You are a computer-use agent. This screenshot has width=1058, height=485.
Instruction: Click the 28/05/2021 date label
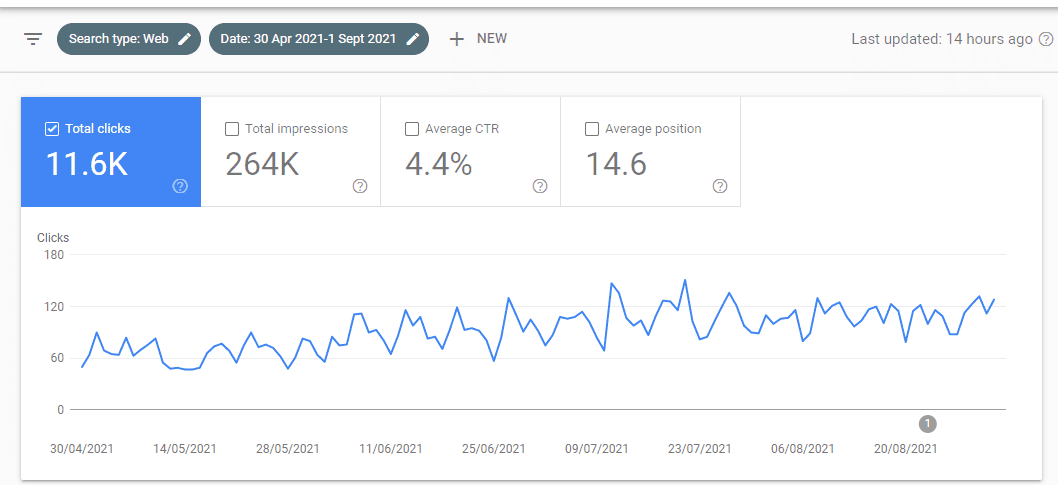(288, 449)
